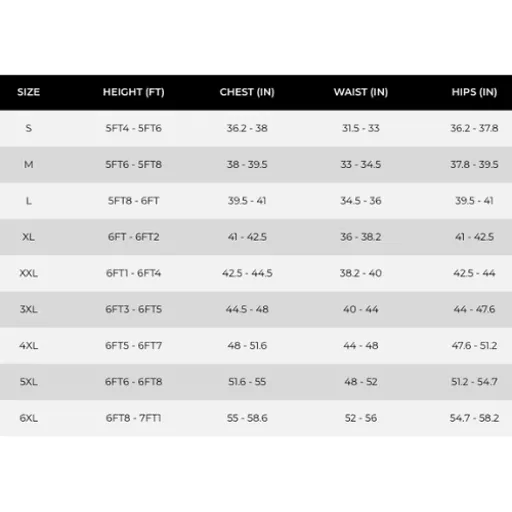Select the 4XL size row label
Image resolution: width=512 pixels, height=512 pixels.
click(29, 346)
